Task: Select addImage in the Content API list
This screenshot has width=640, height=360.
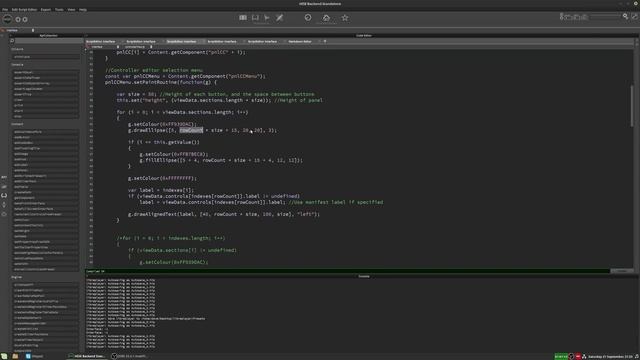Action: [45, 154]
